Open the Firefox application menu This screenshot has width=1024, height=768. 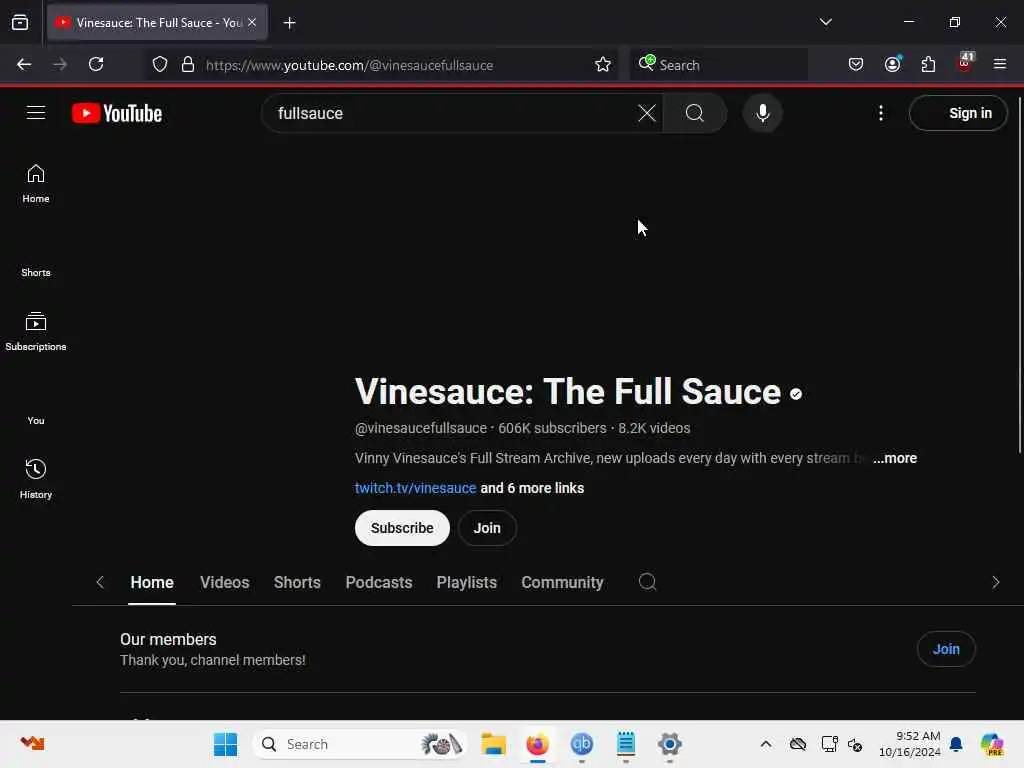point(1000,64)
